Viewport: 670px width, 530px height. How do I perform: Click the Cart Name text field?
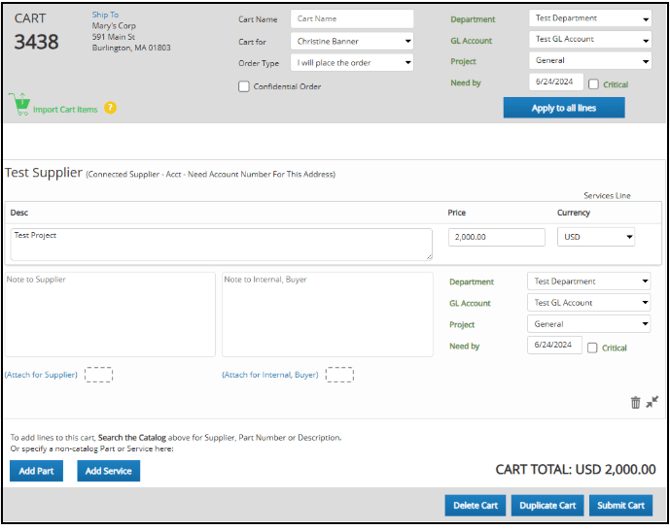tap(352, 19)
